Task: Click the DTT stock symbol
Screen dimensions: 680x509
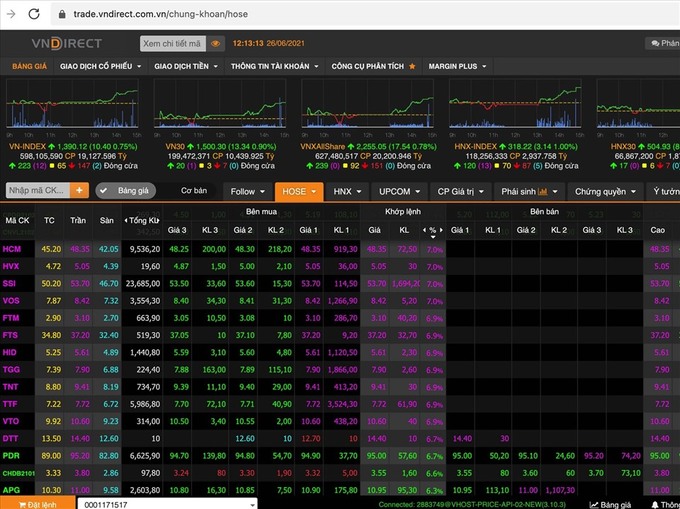Action: (x=10, y=439)
